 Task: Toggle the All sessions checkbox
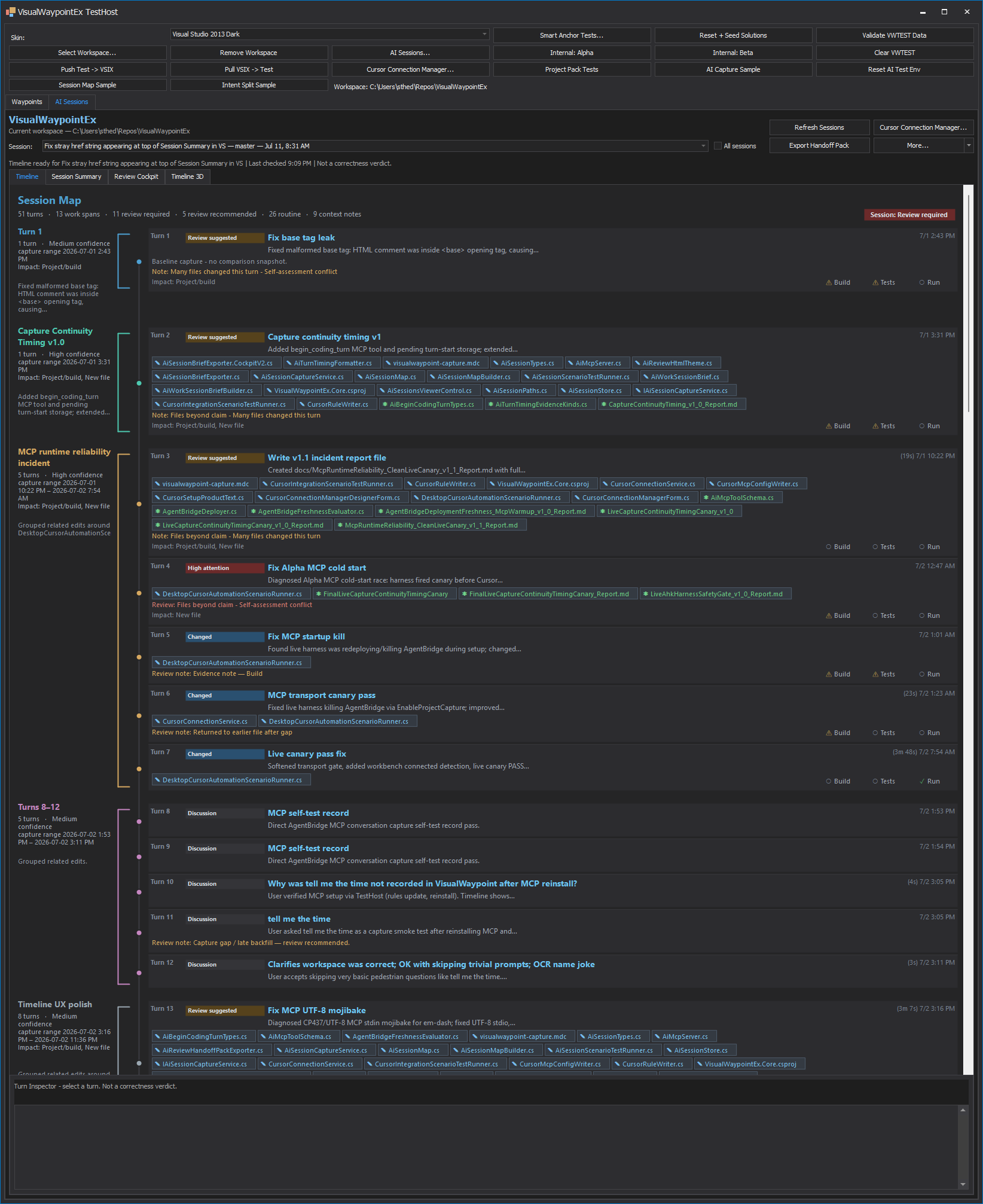pyautogui.click(x=718, y=145)
